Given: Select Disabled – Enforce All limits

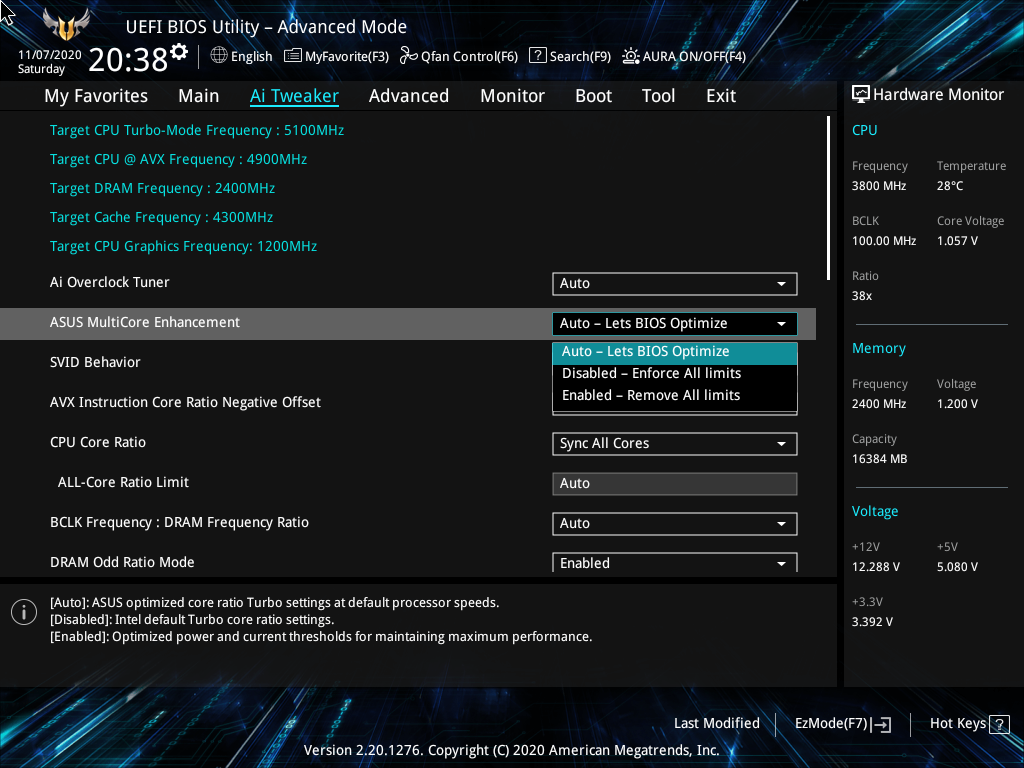Looking at the screenshot, I should 675,373.
